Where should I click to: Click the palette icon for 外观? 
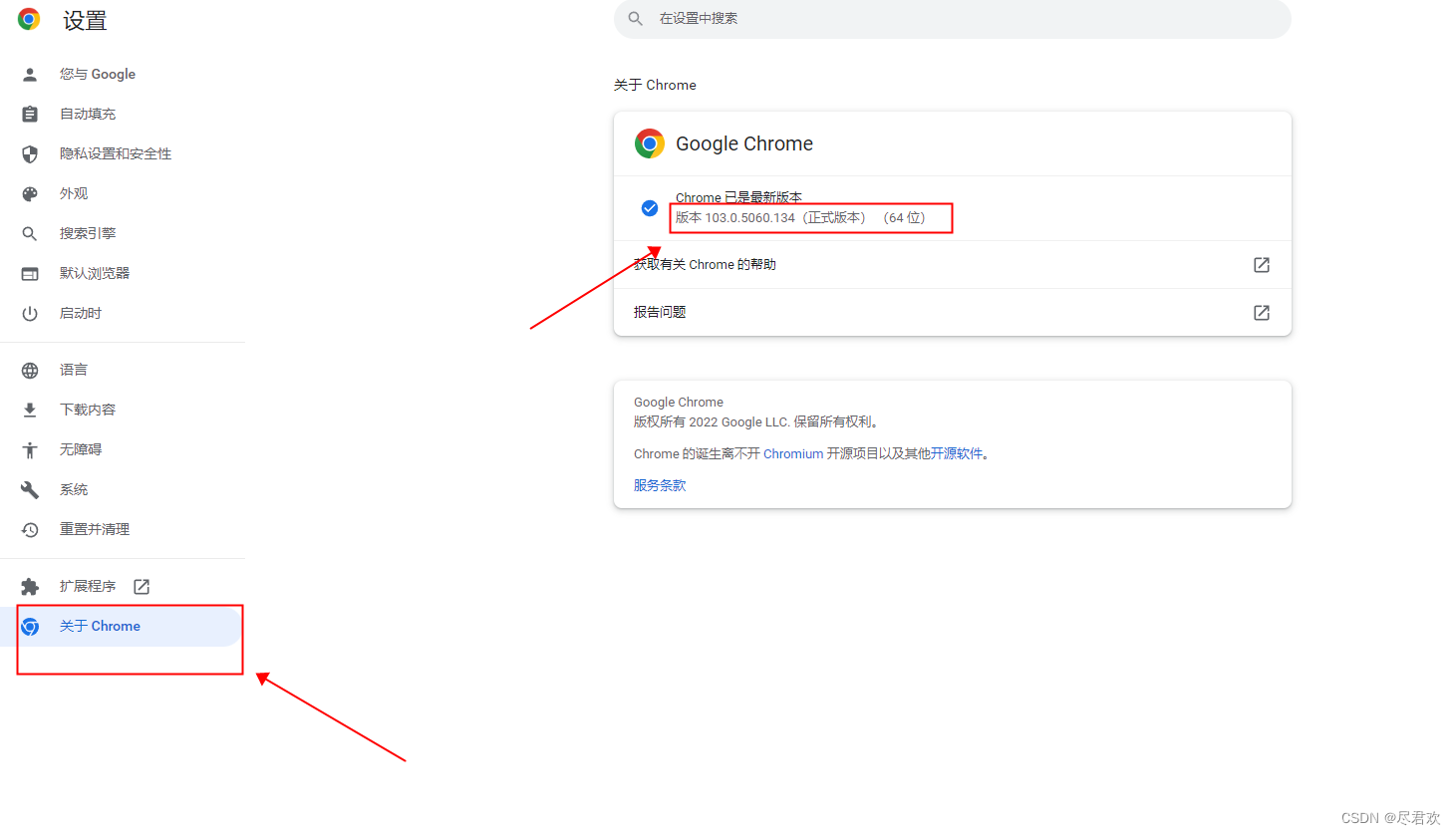30,194
